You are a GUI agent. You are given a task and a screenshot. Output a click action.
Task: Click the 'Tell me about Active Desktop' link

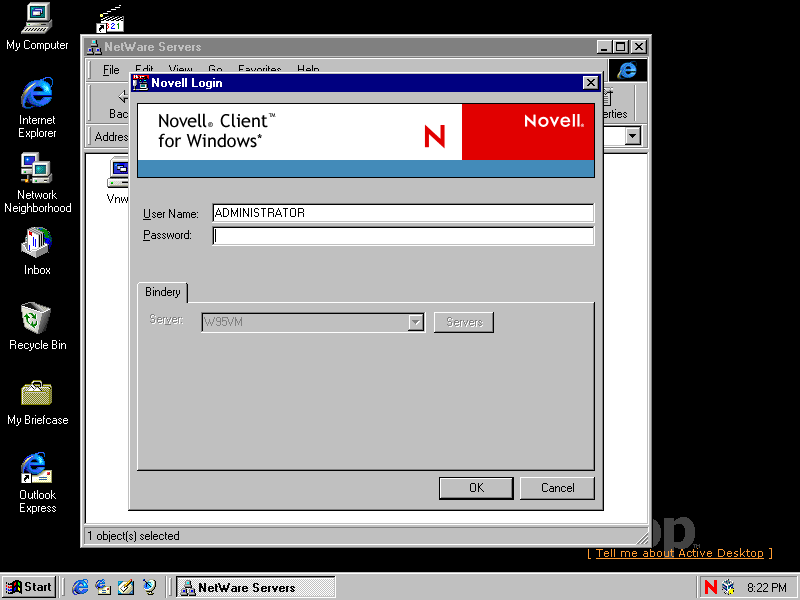click(x=679, y=553)
